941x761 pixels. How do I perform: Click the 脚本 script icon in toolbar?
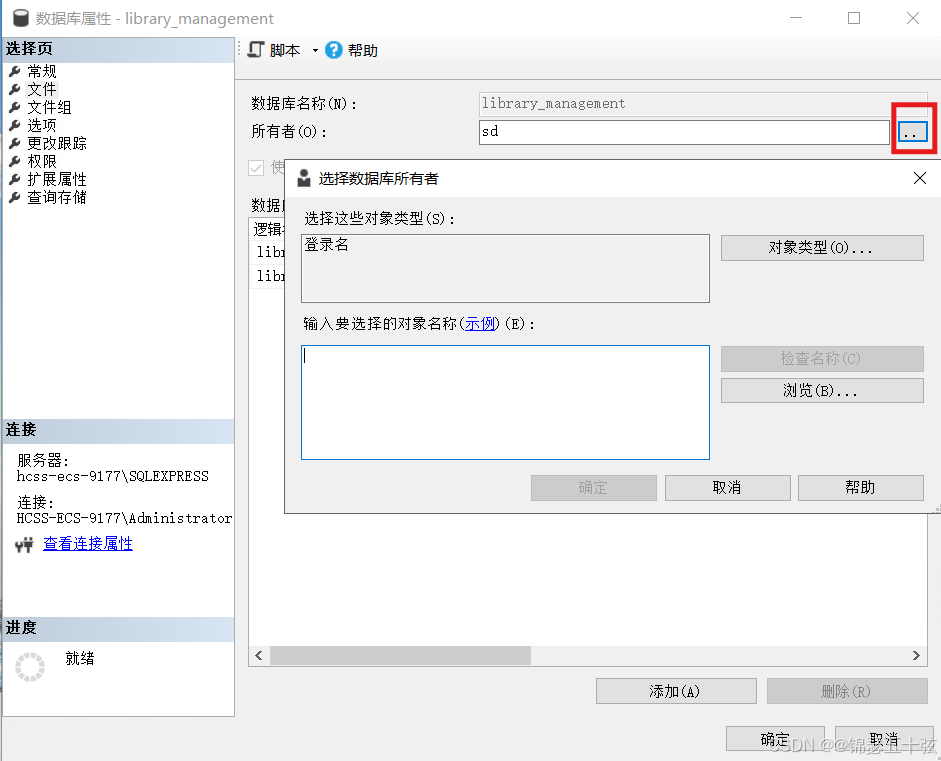point(256,50)
